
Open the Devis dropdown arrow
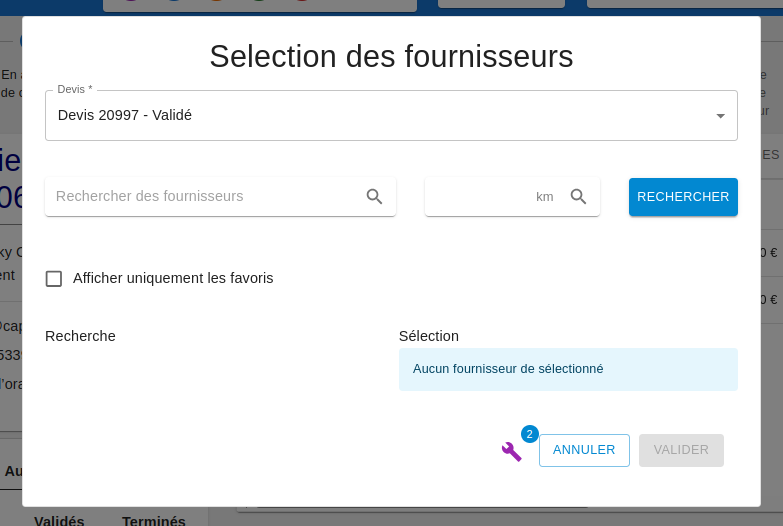pyautogui.click(x=720, y=116)
